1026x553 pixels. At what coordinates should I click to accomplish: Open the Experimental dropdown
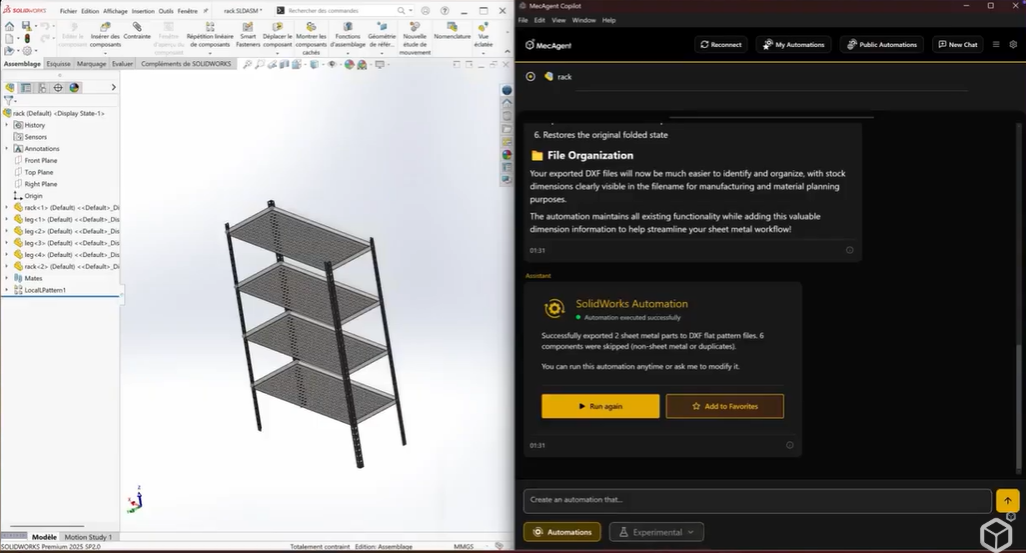click(656, 532)
